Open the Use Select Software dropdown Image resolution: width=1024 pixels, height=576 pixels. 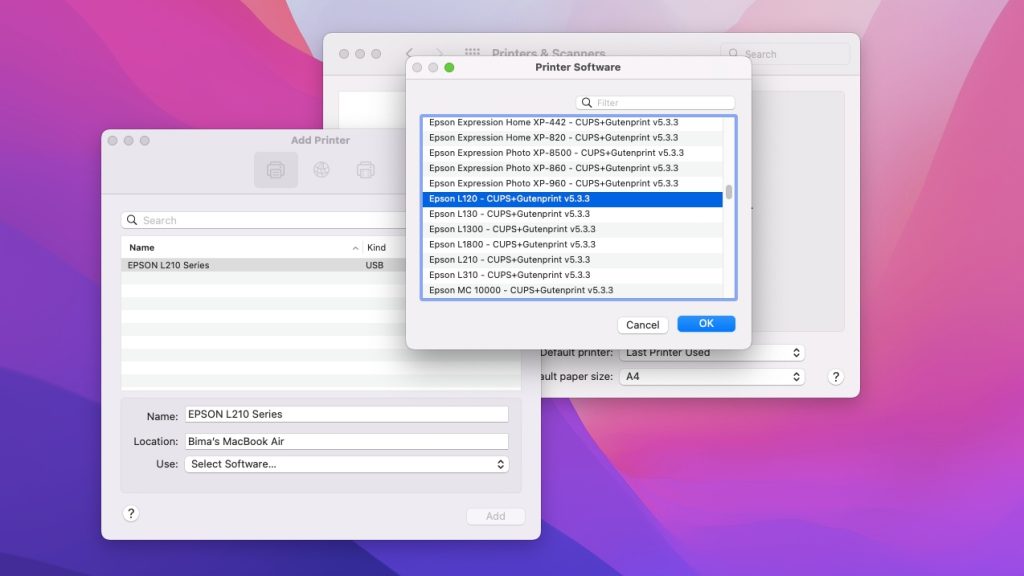pyautogui.click(x=346, y=464)
